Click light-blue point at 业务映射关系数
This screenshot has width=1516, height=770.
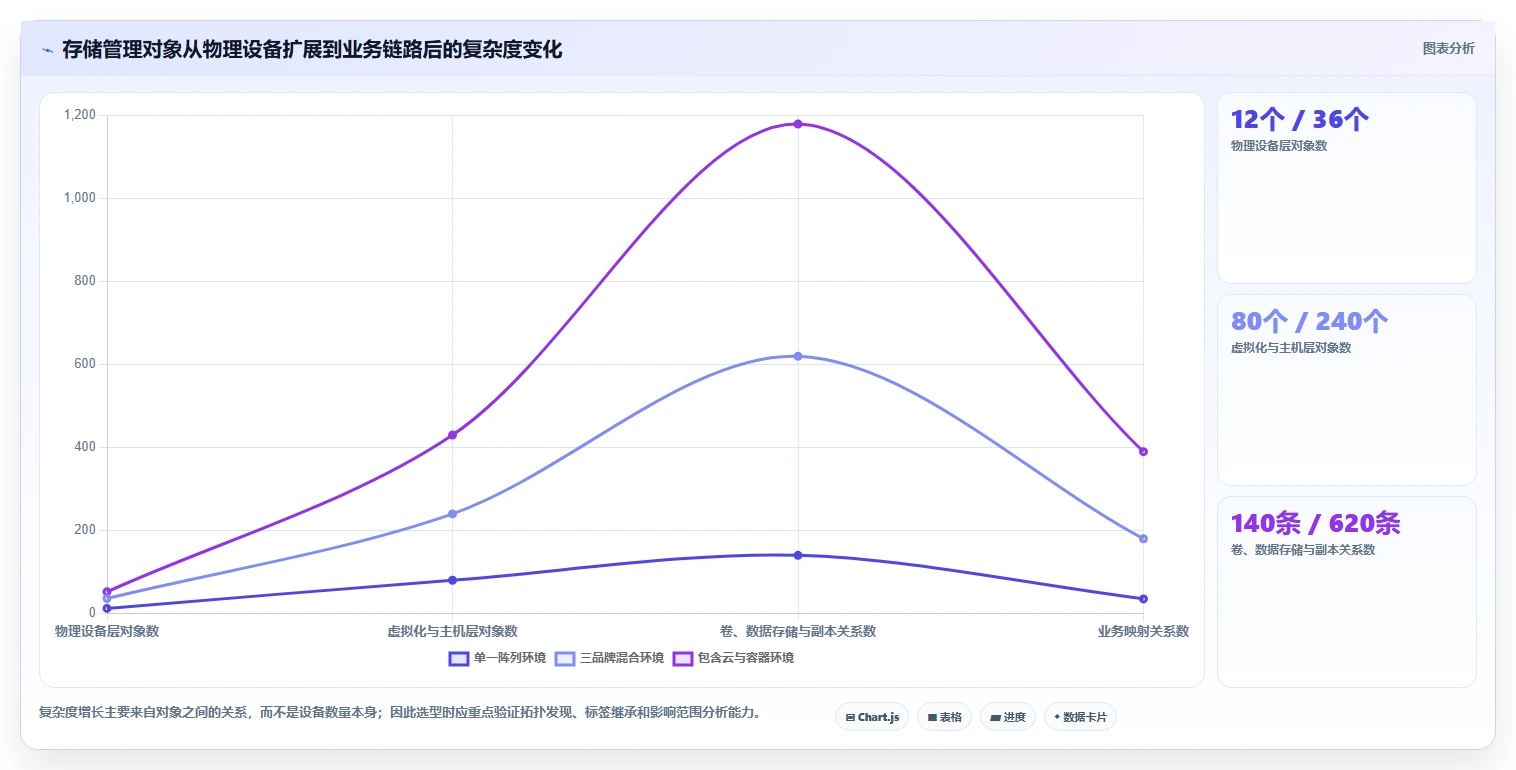click(1143, 538)
